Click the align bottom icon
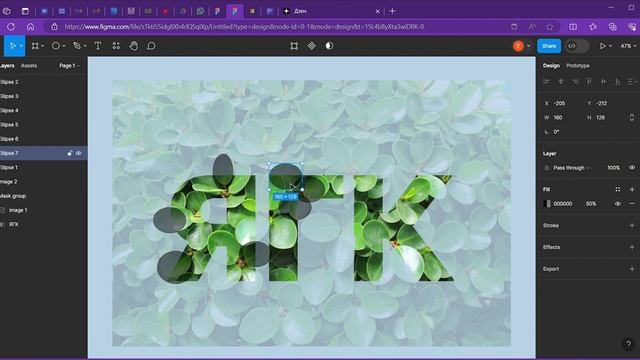 [618, 82]
